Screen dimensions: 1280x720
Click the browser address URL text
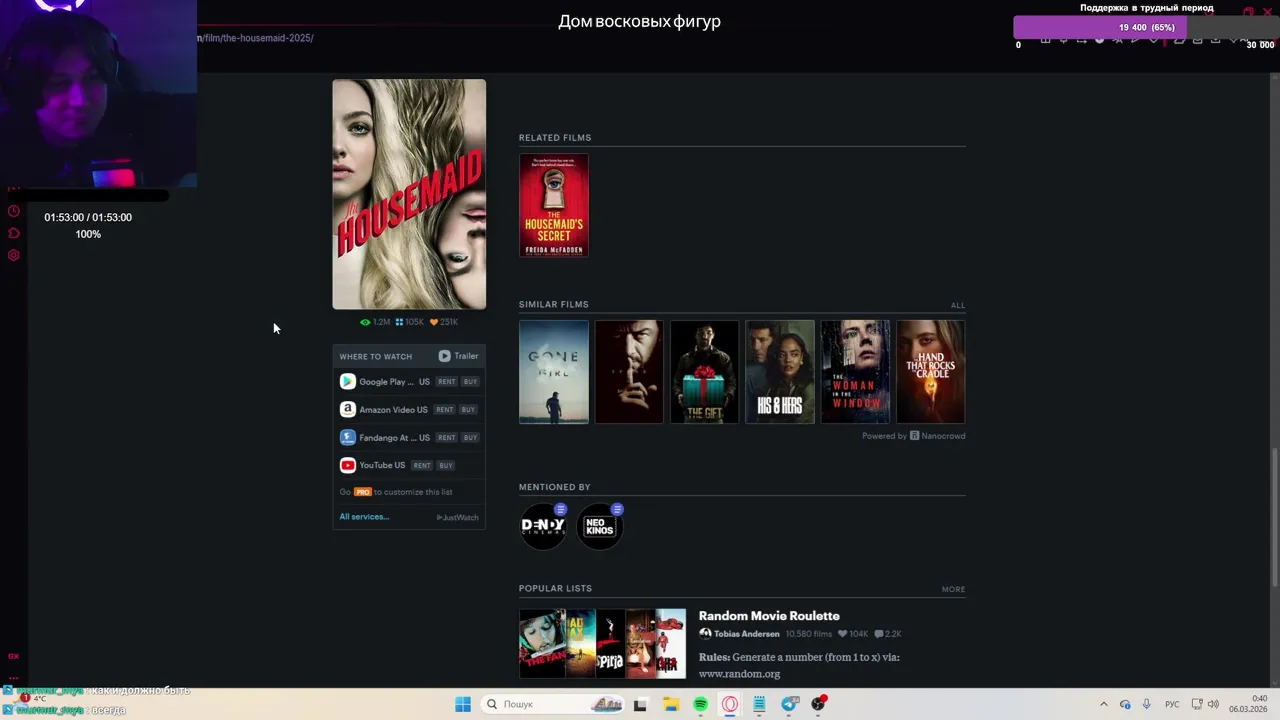pos(256,38)
